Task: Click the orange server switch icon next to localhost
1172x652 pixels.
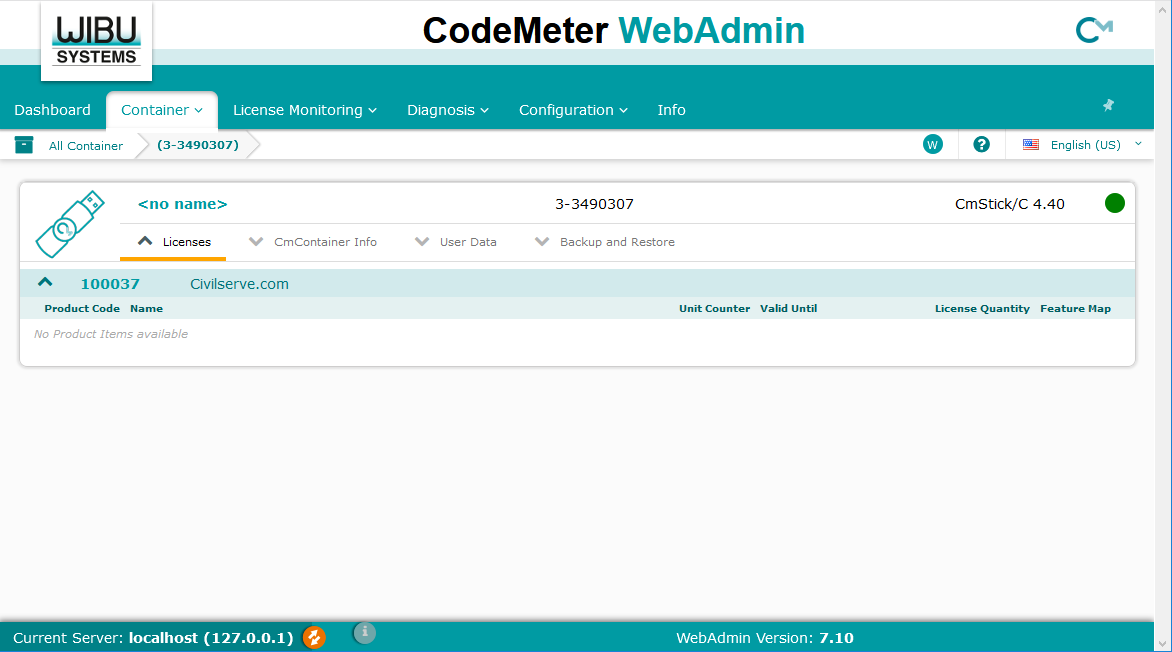Action: [x=313, y=637]
